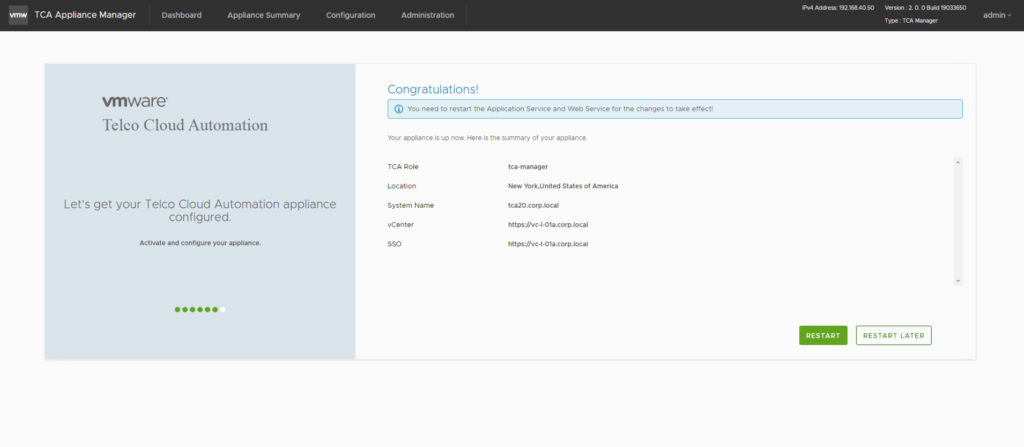
Task: Click the green RESTART button
Action: [823, 335]
